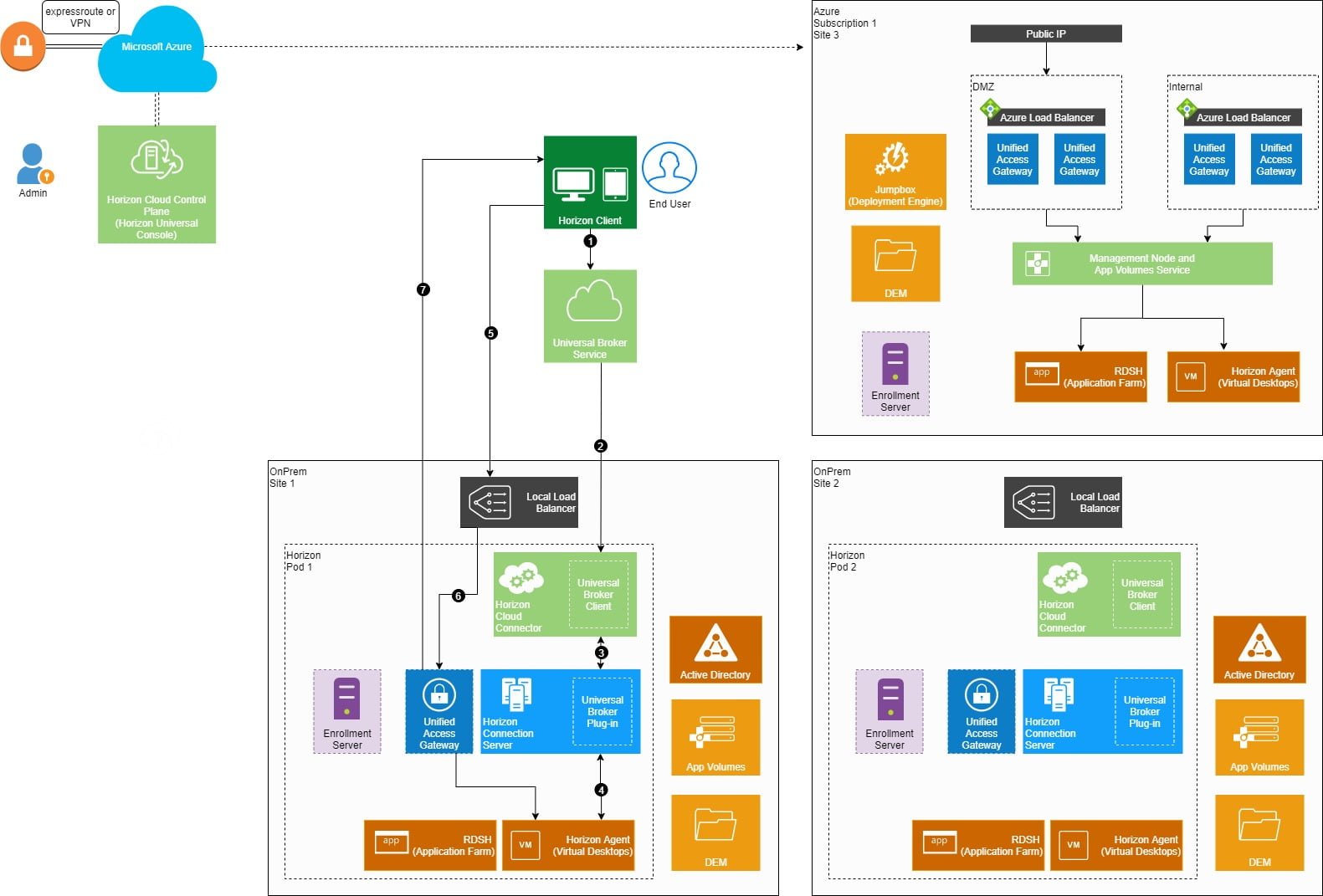The height and width of the screenshot is (896, 1323).
Task: Select the End User avatar icon
Action: pyautogui.click(x=669, y=168)
